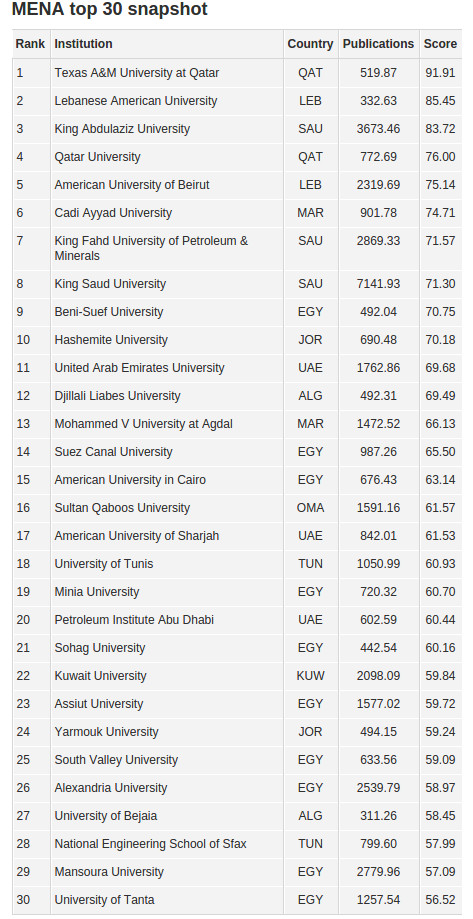This screenshot has width=473, height=919.
Task: Select King Abdulaziz University entry
Action: click(x=122, y=129)
